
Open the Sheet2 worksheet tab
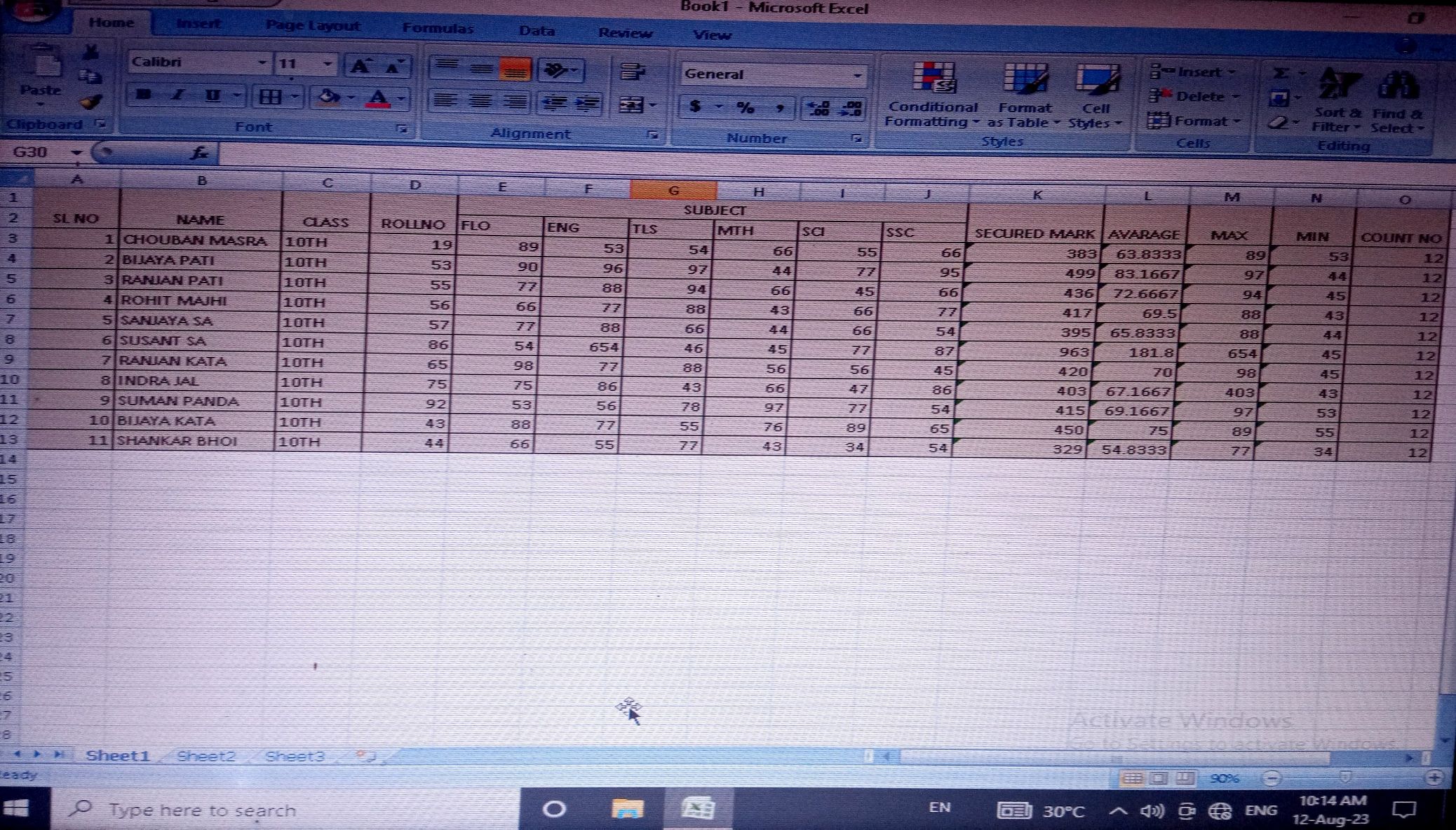[205, 756]
